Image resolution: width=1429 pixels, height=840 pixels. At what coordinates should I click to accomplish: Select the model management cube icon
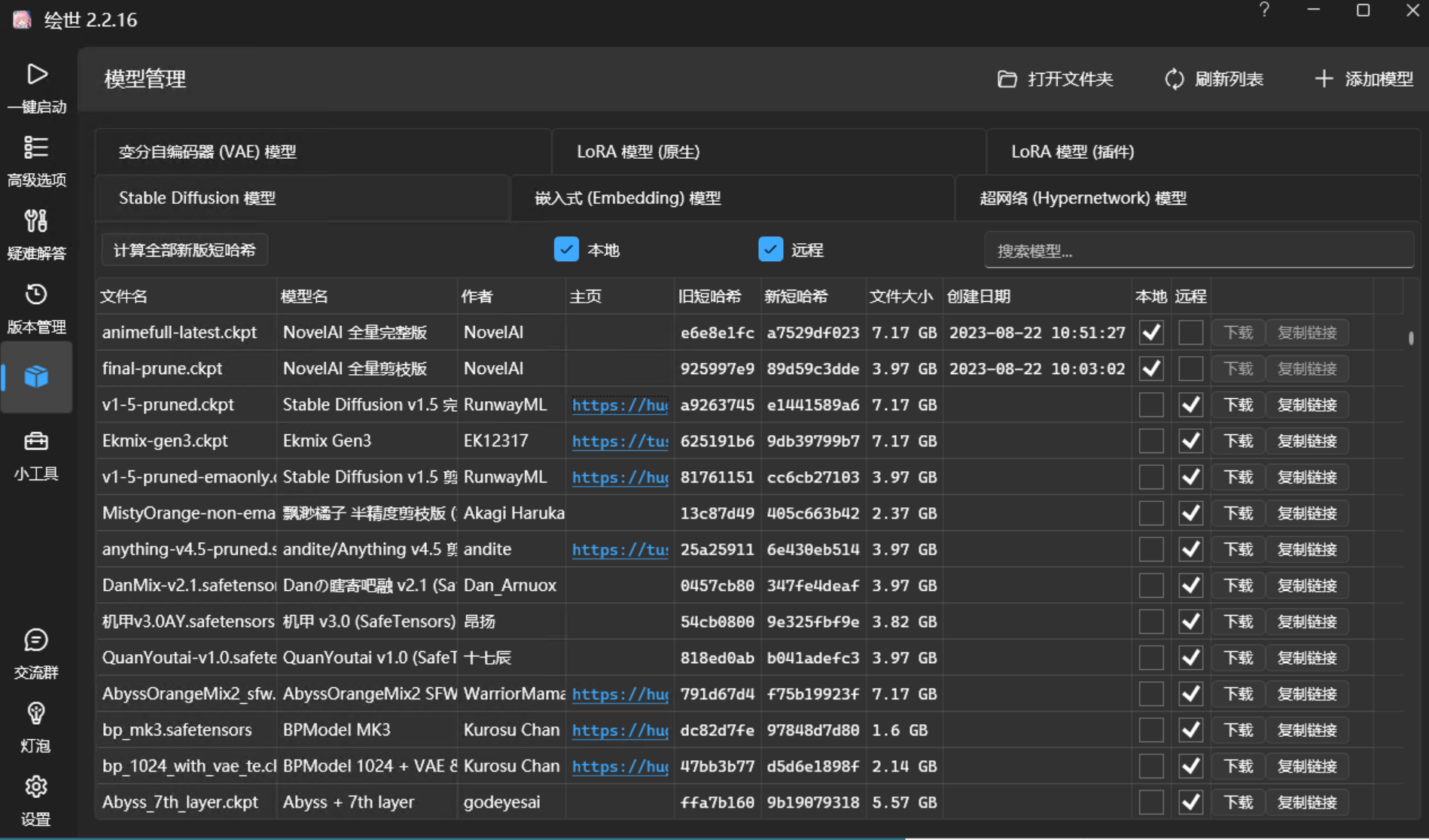(x=36, y=376)
